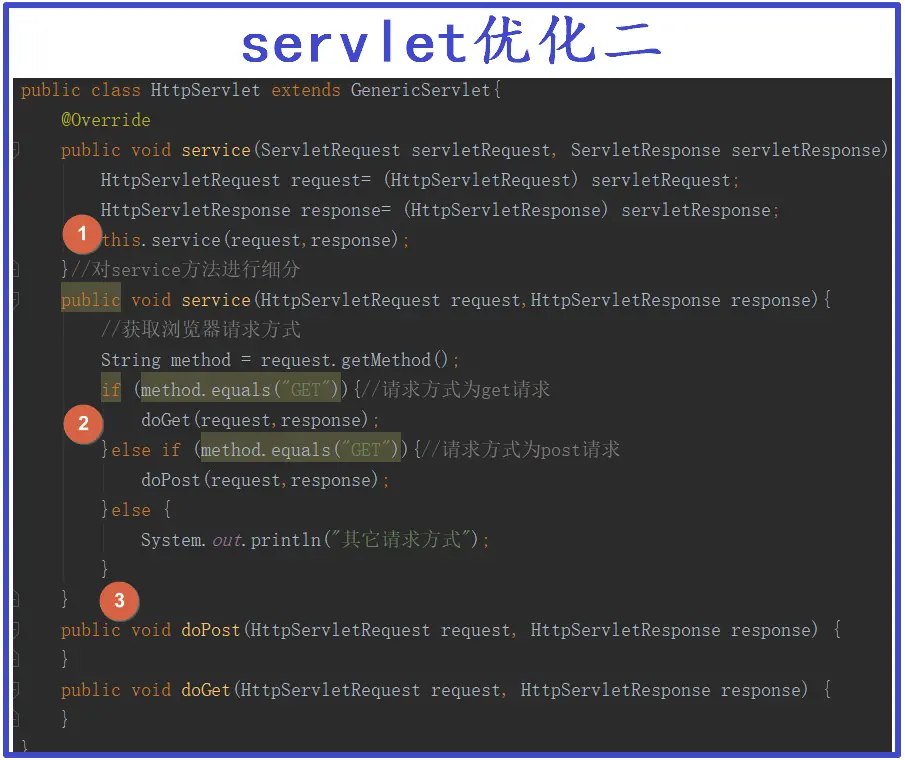This screenshot has height=760, width=905.
Task: Click the @Override annotation
Action: (106, 120)
